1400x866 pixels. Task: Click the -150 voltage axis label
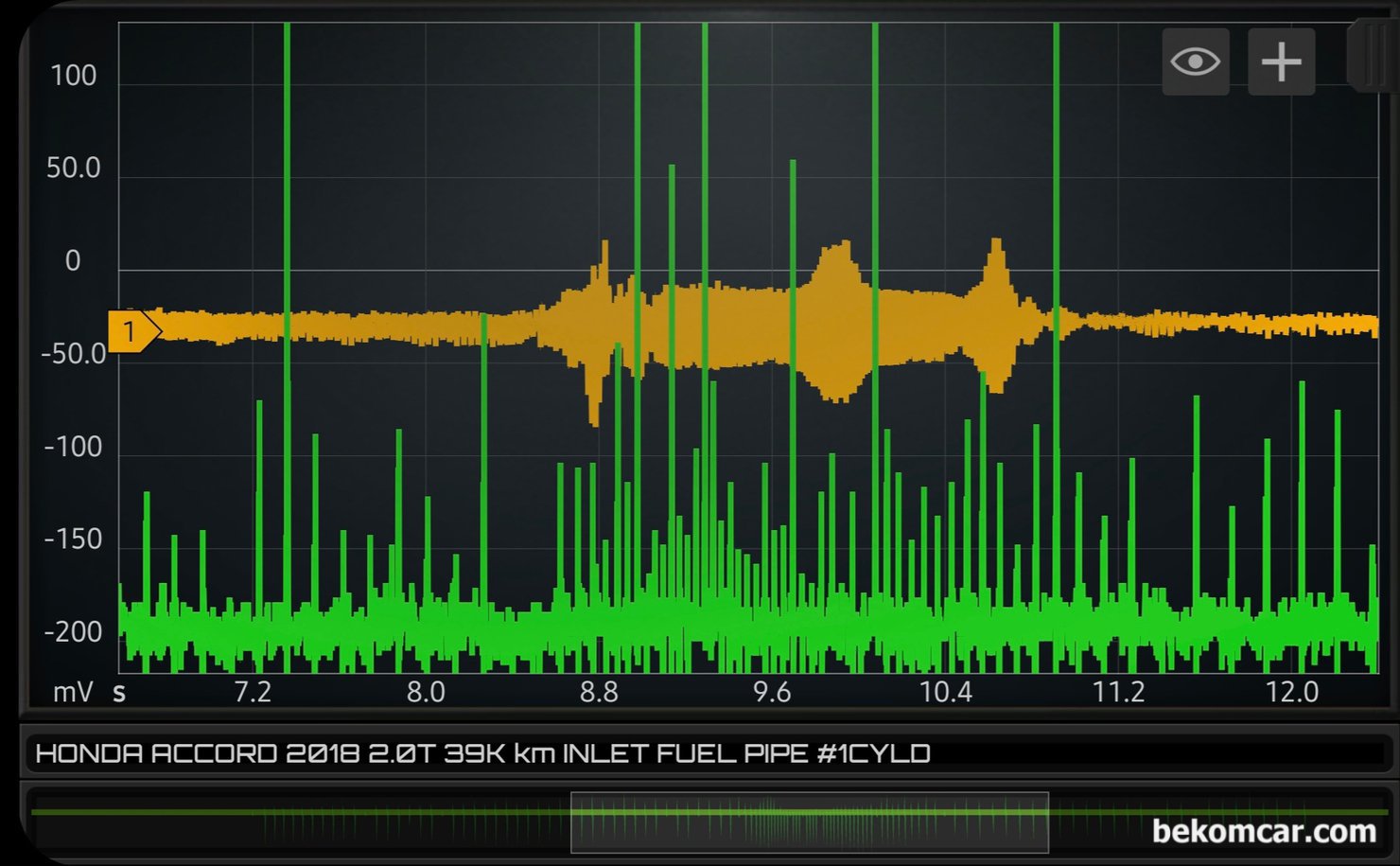[x=73, y=539]
